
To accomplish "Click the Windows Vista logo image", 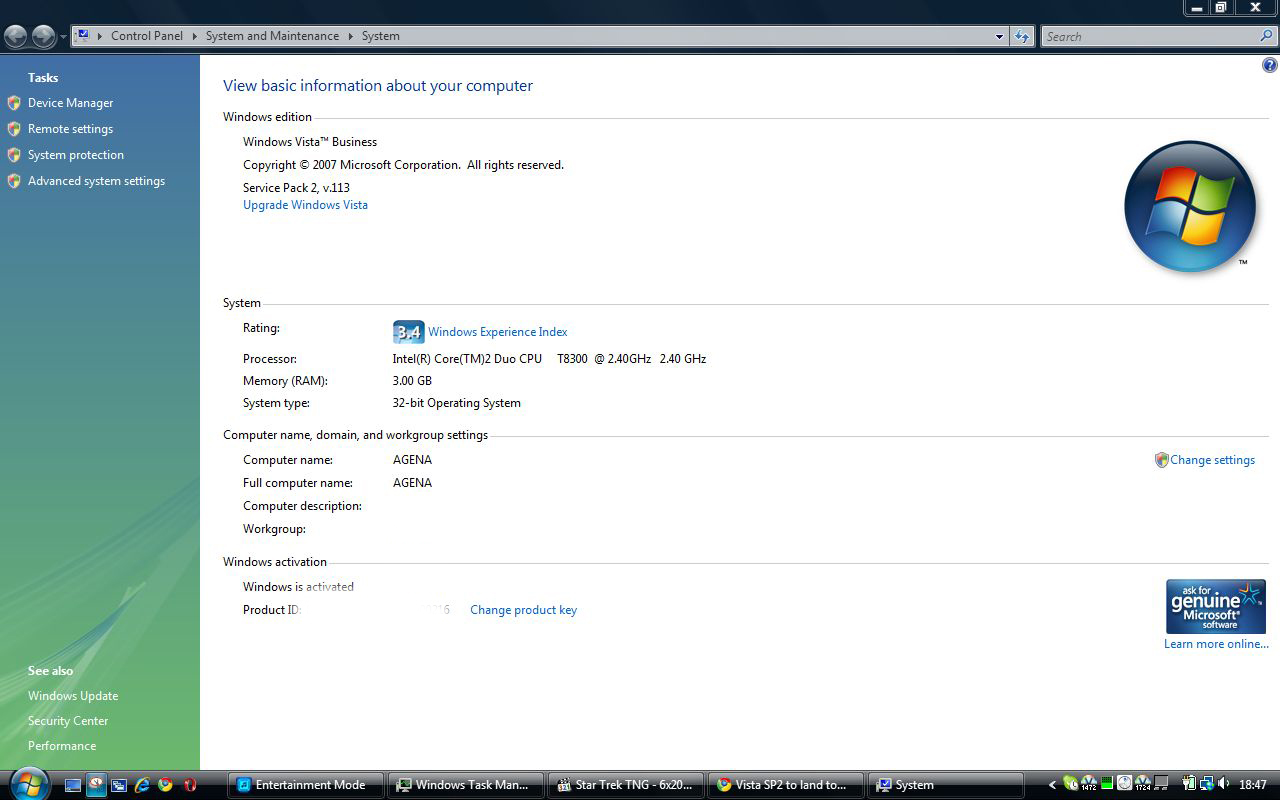I will click(x=1190, y=206).
